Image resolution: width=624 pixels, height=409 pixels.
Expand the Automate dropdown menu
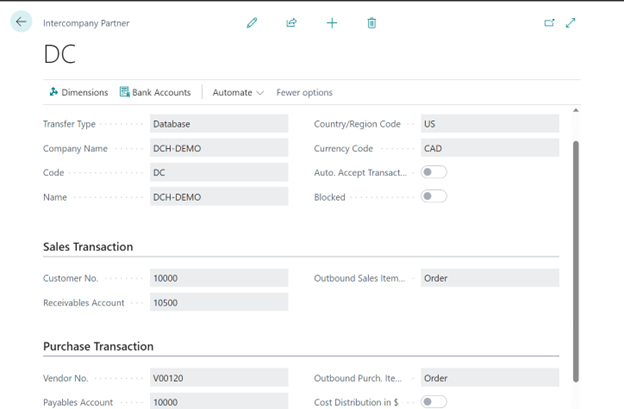pos(238,92)
